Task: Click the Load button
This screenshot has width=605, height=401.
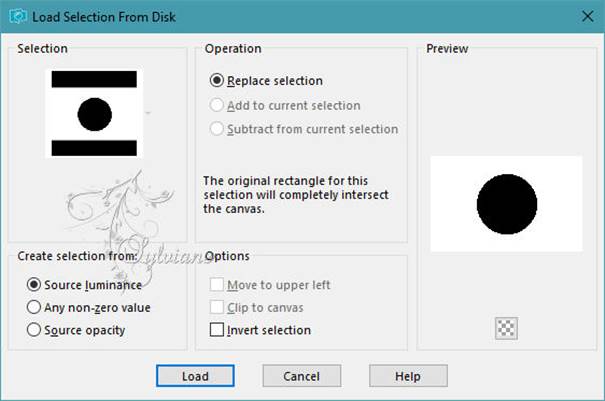Action: 195,376
